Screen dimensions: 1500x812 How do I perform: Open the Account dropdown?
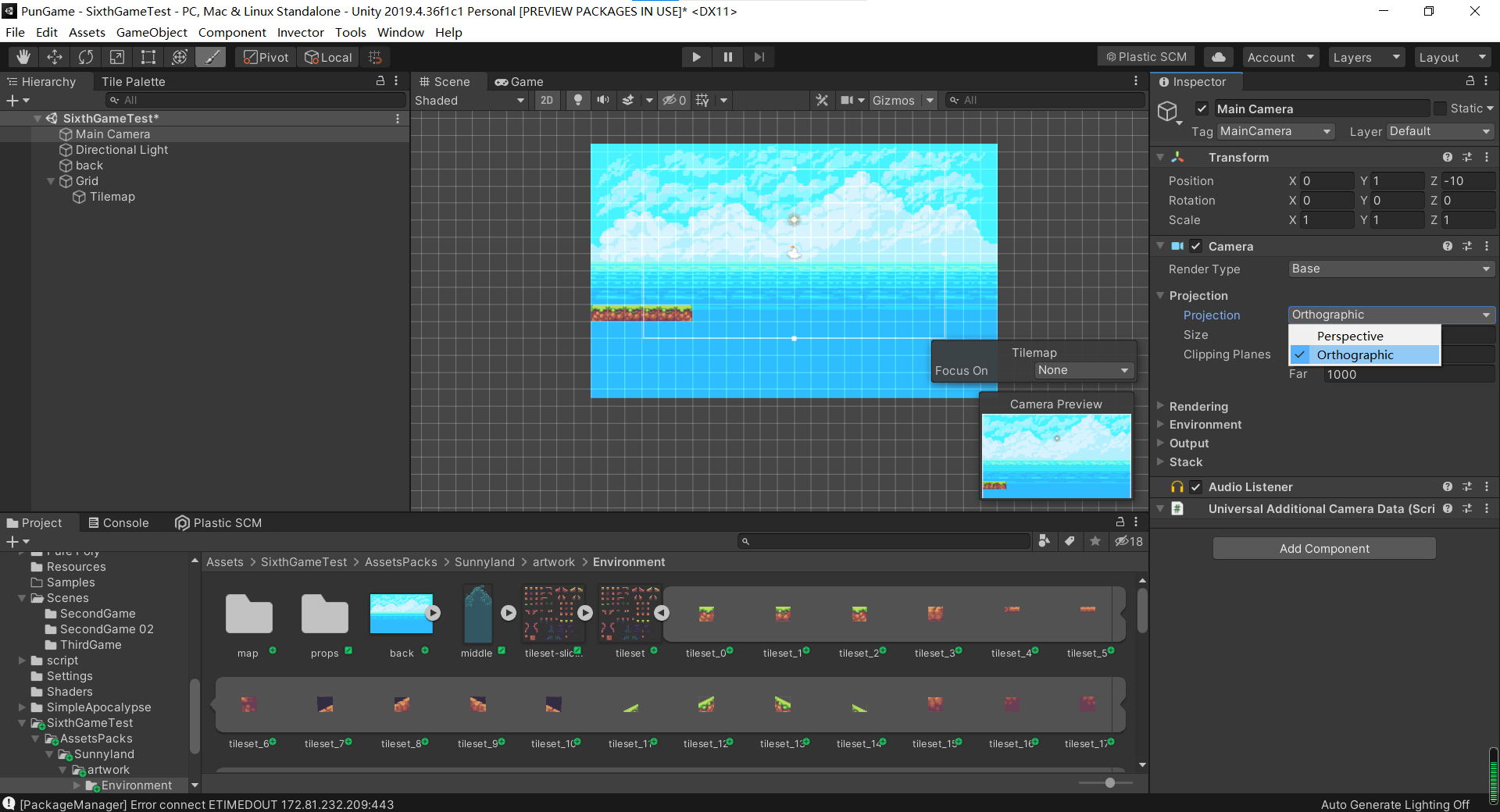tap(1281, 57)
